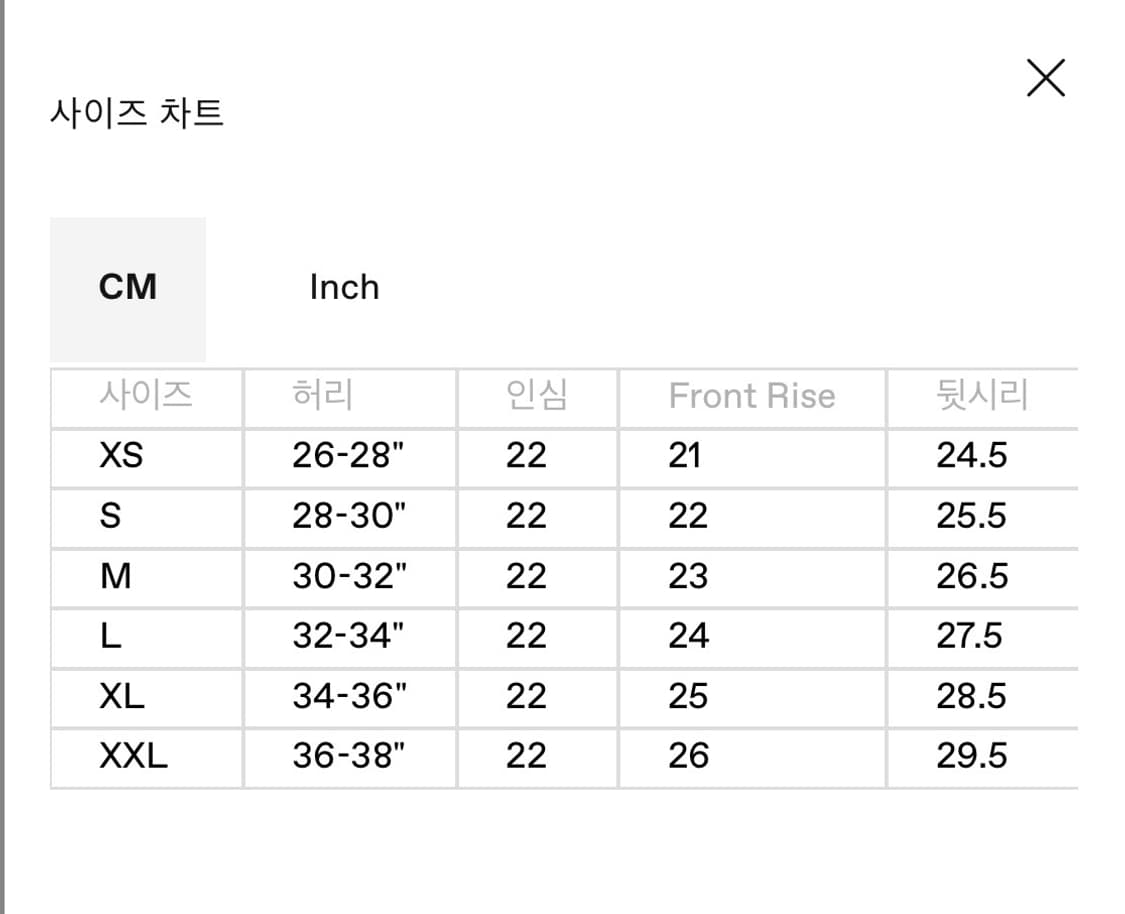Screen dimensions: 1125x914
Task: Select the L size row label
Action: point(110,636)
